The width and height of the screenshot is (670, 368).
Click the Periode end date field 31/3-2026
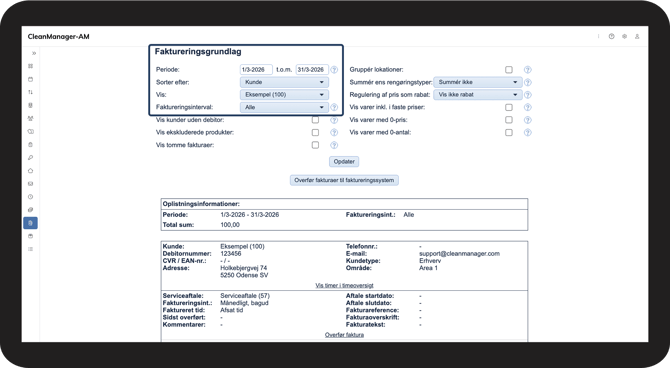312,70
